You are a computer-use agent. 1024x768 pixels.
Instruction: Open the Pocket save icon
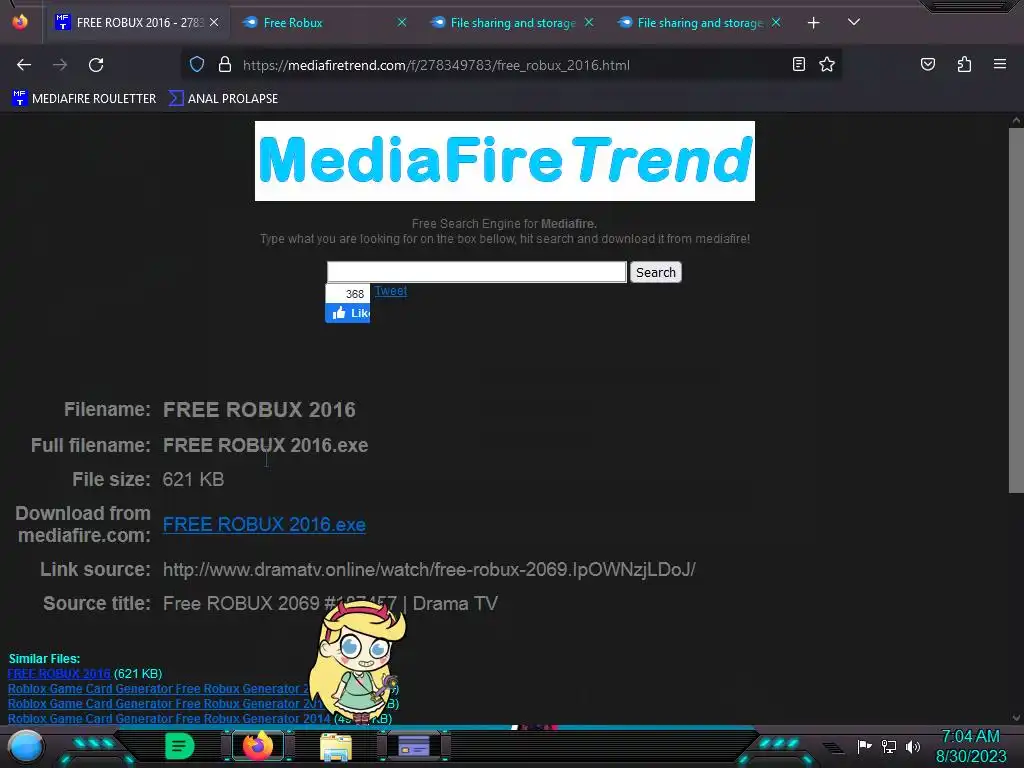click(x=927, y=65)
